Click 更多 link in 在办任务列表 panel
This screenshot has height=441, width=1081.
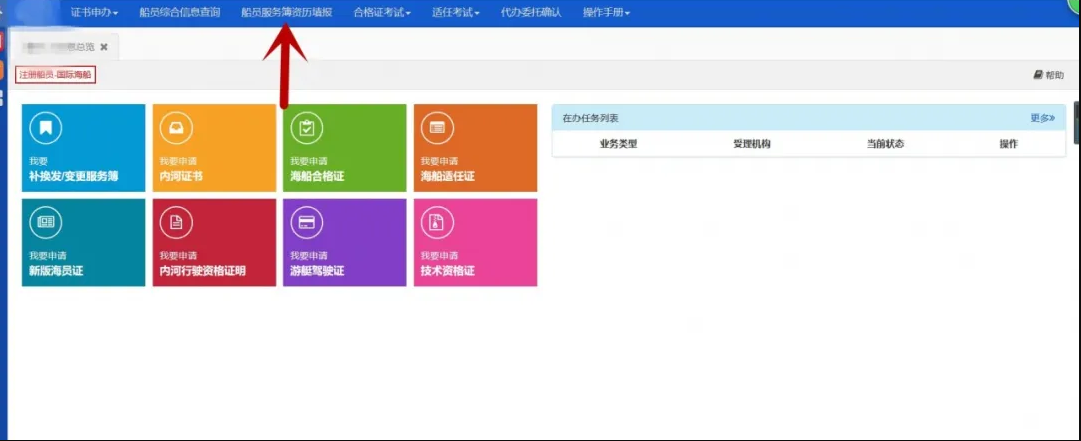tap(1042, 118)
